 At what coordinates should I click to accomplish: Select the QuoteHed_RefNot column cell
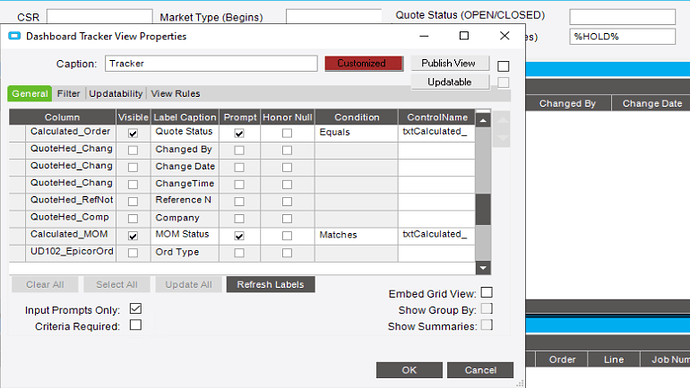[71, 201]
